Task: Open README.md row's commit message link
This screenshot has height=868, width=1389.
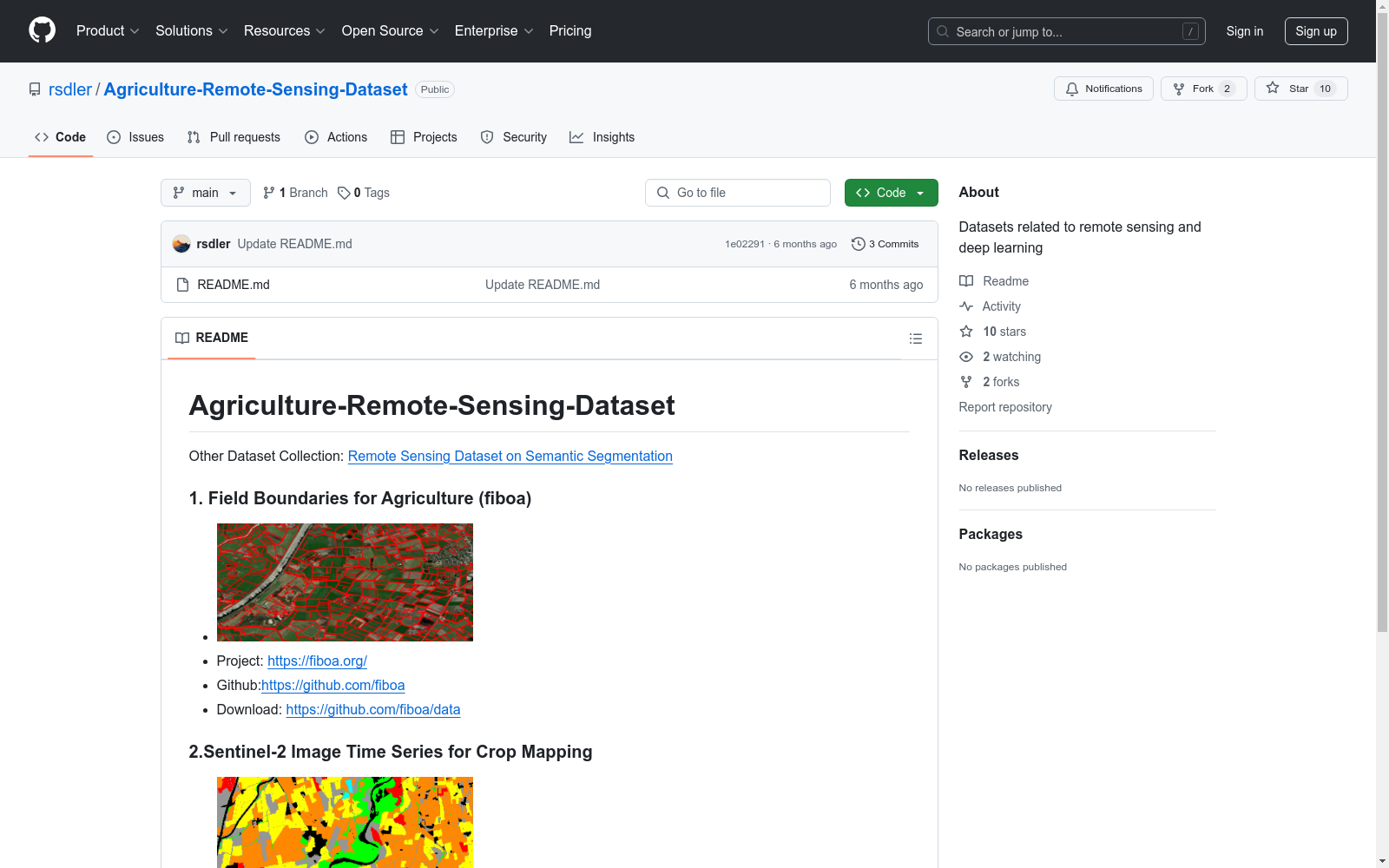Action: click(x=543, y=285)
